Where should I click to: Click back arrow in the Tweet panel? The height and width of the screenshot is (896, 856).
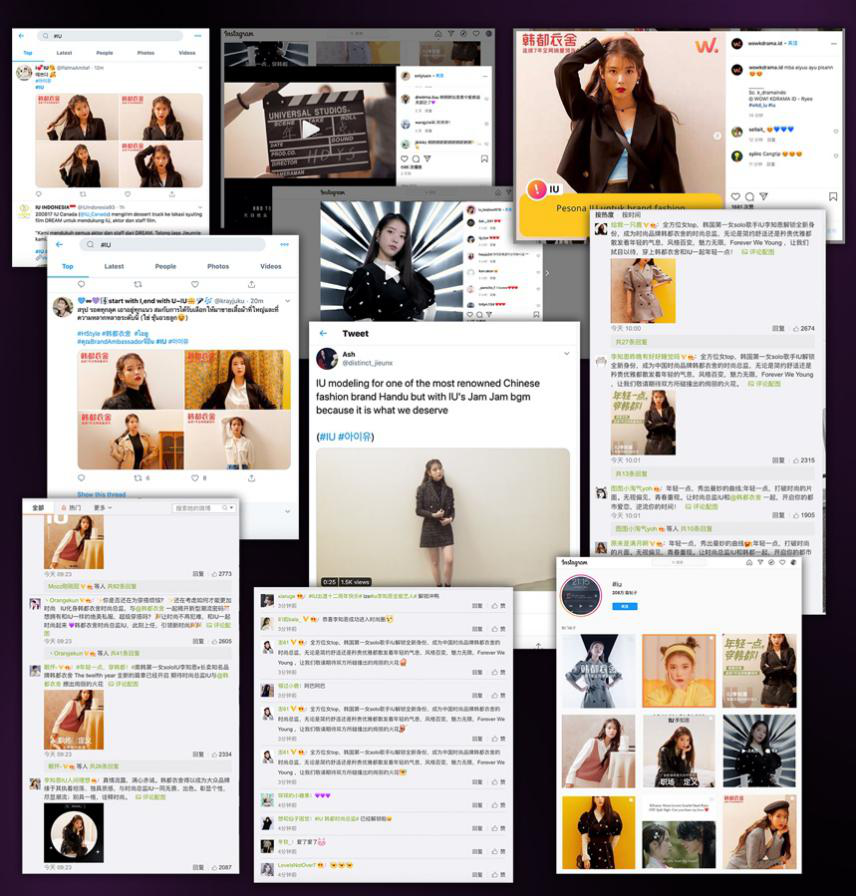click(x=323, y=334)
